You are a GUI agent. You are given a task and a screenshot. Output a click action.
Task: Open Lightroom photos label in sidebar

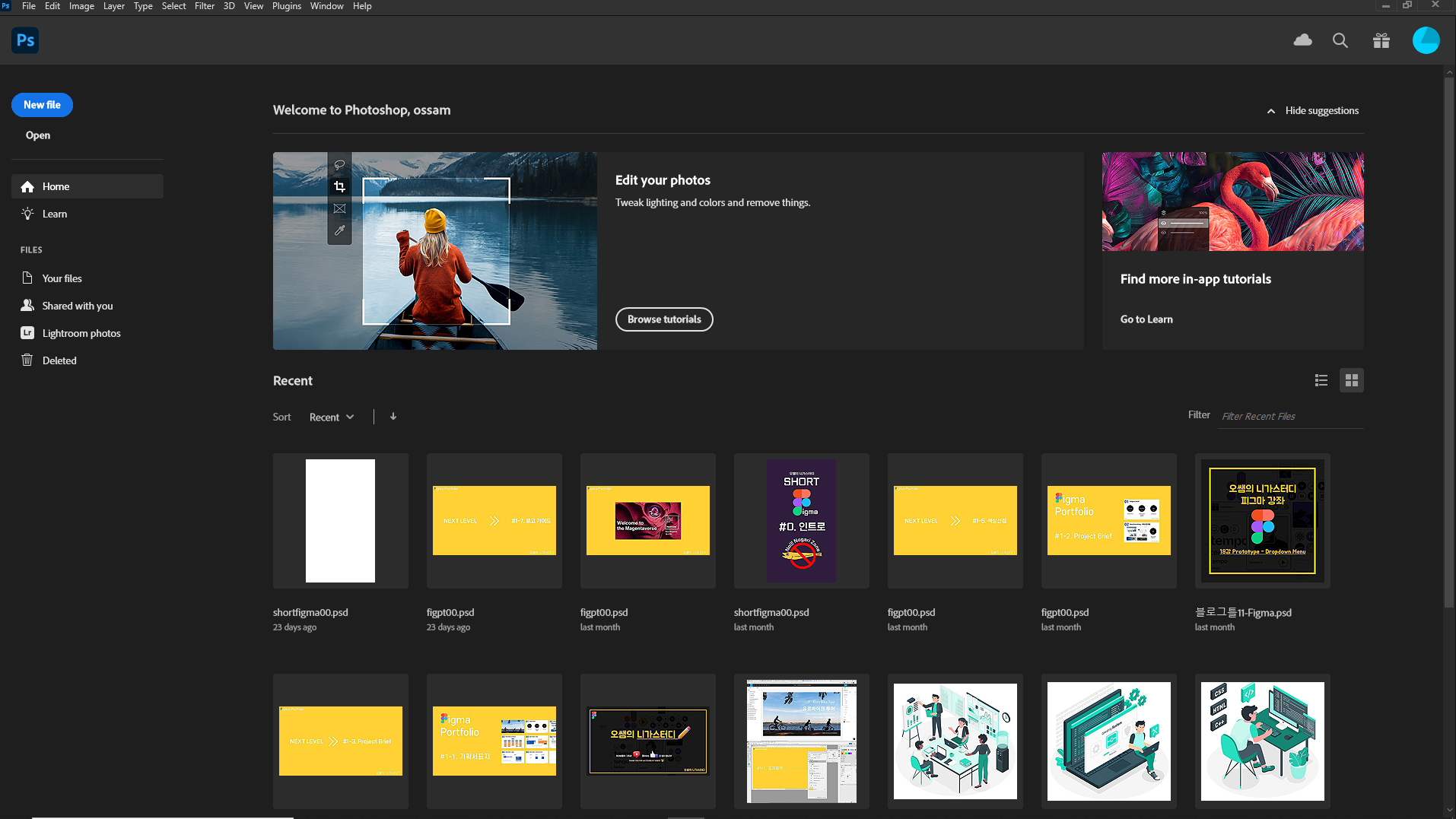pos(81,333)
